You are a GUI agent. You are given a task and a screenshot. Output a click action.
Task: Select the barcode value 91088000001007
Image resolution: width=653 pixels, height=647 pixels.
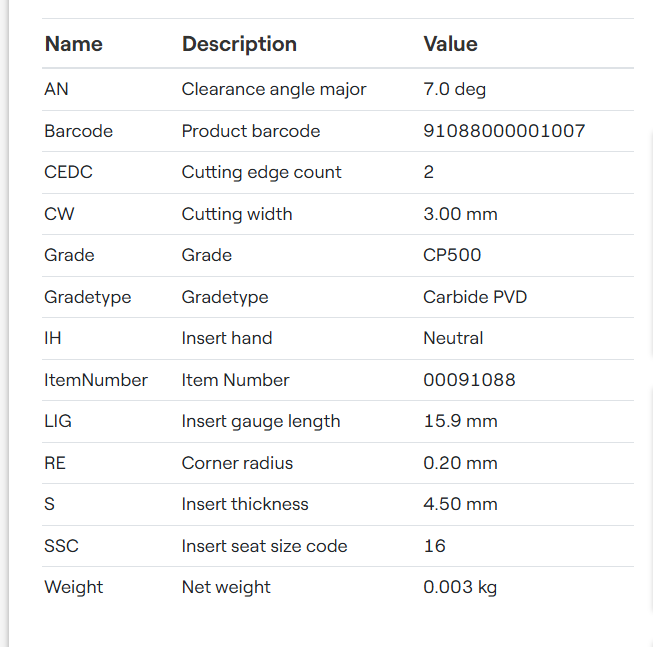point(504,131)
